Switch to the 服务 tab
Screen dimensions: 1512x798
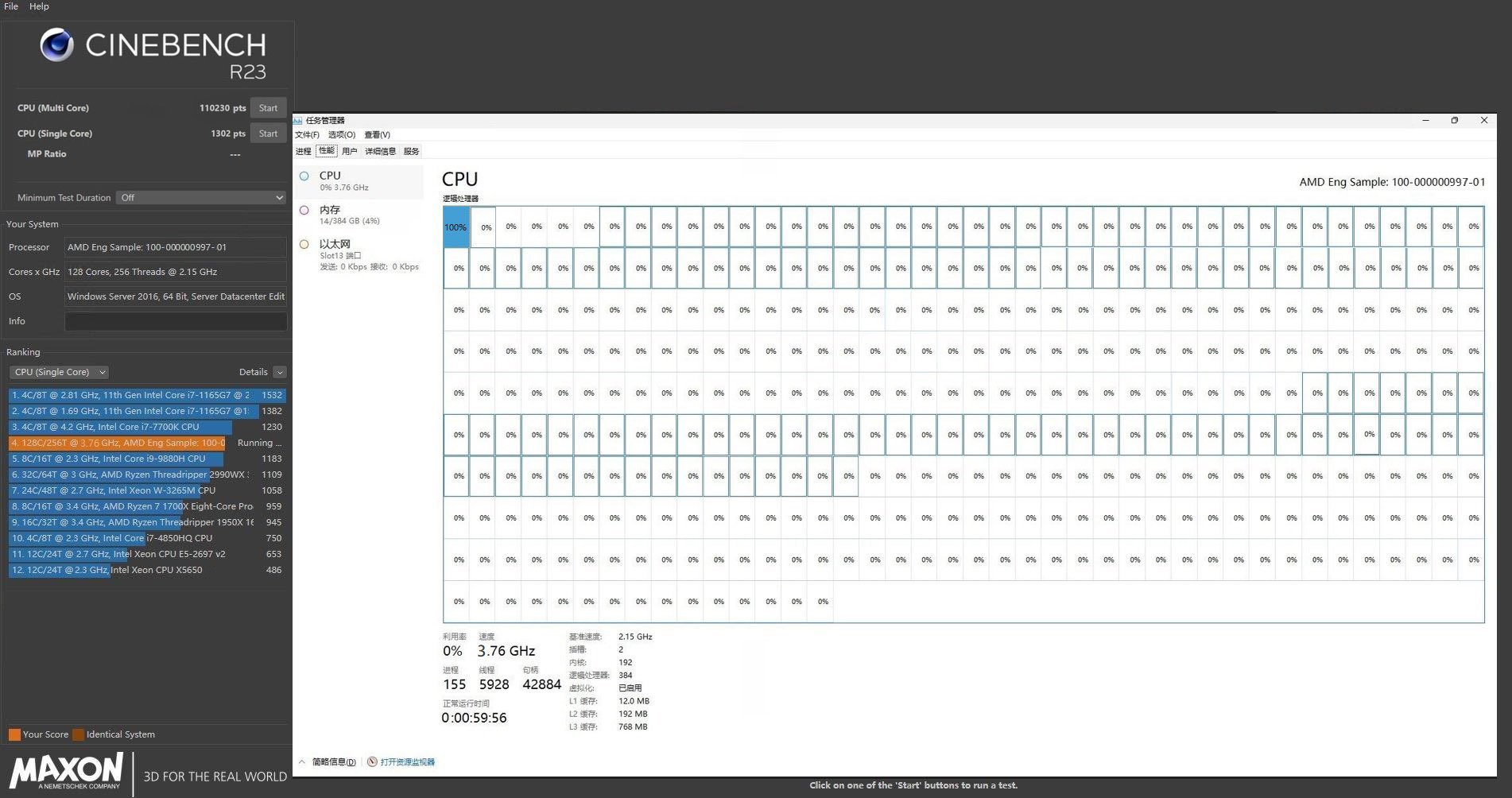point(411,151)
